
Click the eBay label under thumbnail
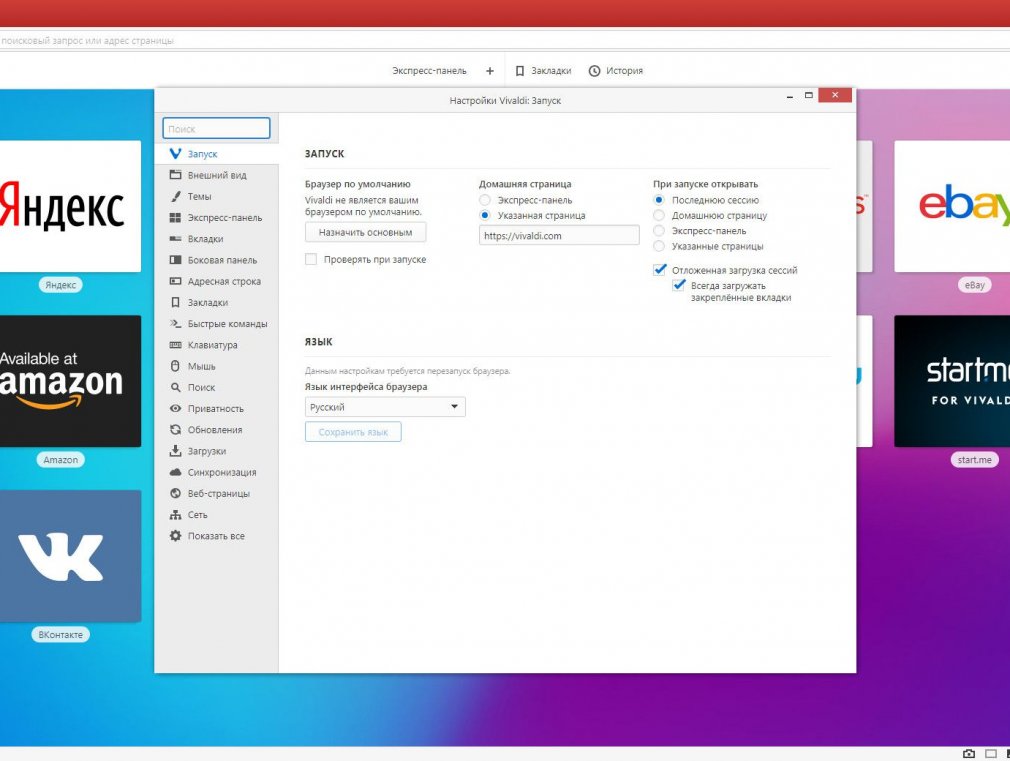974,285
